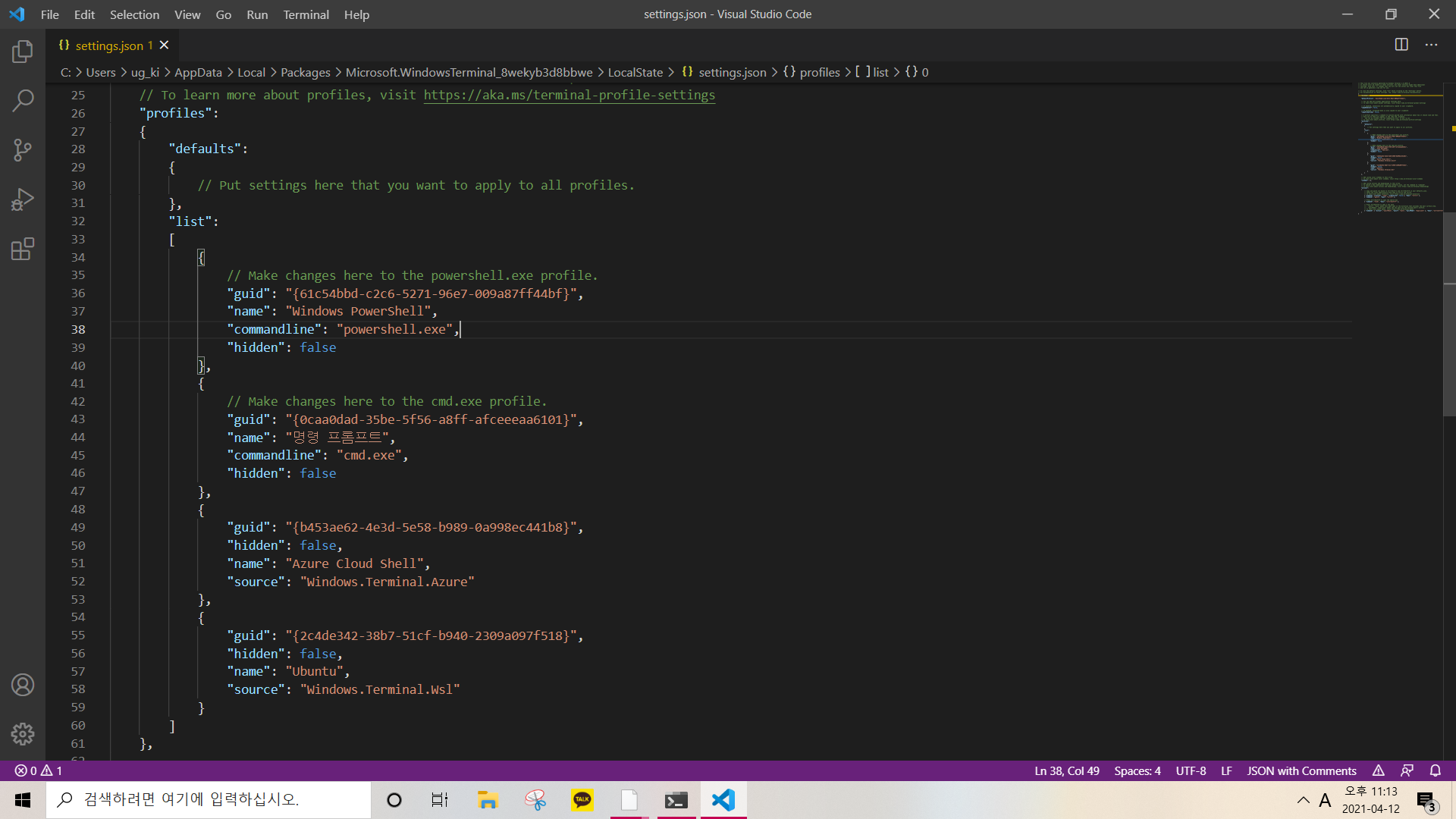Screen dimensions: 1456x819
Task: Split the editor to the right
Action: 1401,45
